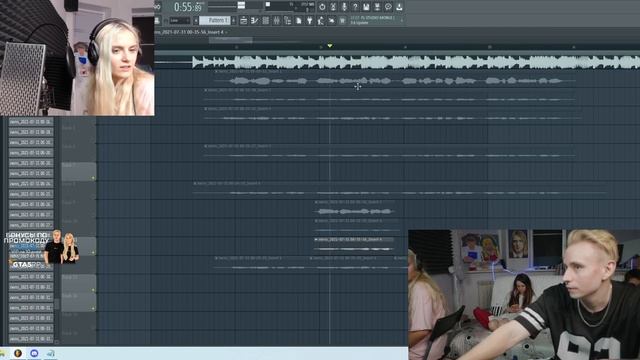Click the picker list vertical scrollbar
The image size is (640, 360).
(x=57, y=304)
